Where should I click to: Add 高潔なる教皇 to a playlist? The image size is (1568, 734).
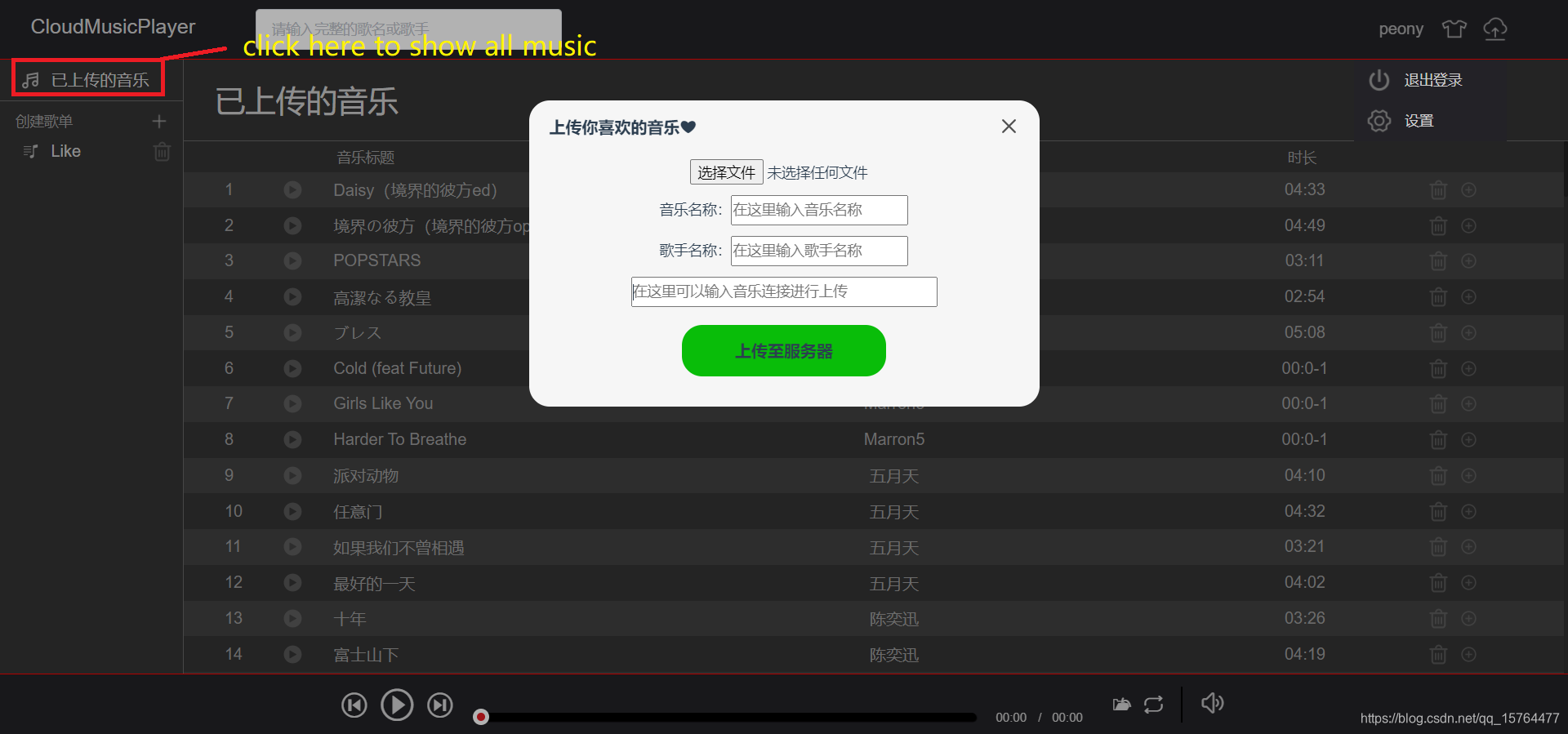(x=1468, y=296)
